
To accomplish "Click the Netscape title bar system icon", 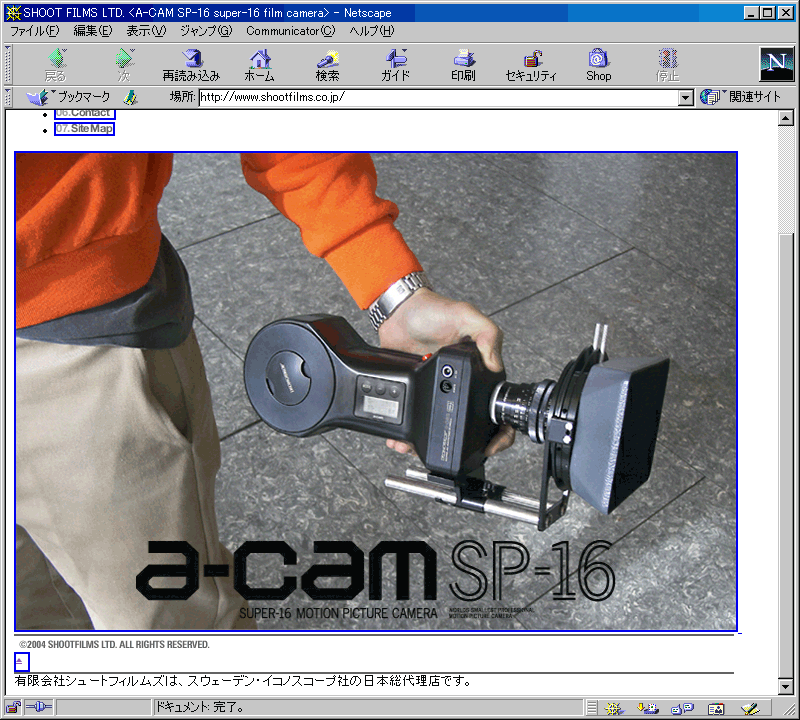I will click(x=13, y=13).
